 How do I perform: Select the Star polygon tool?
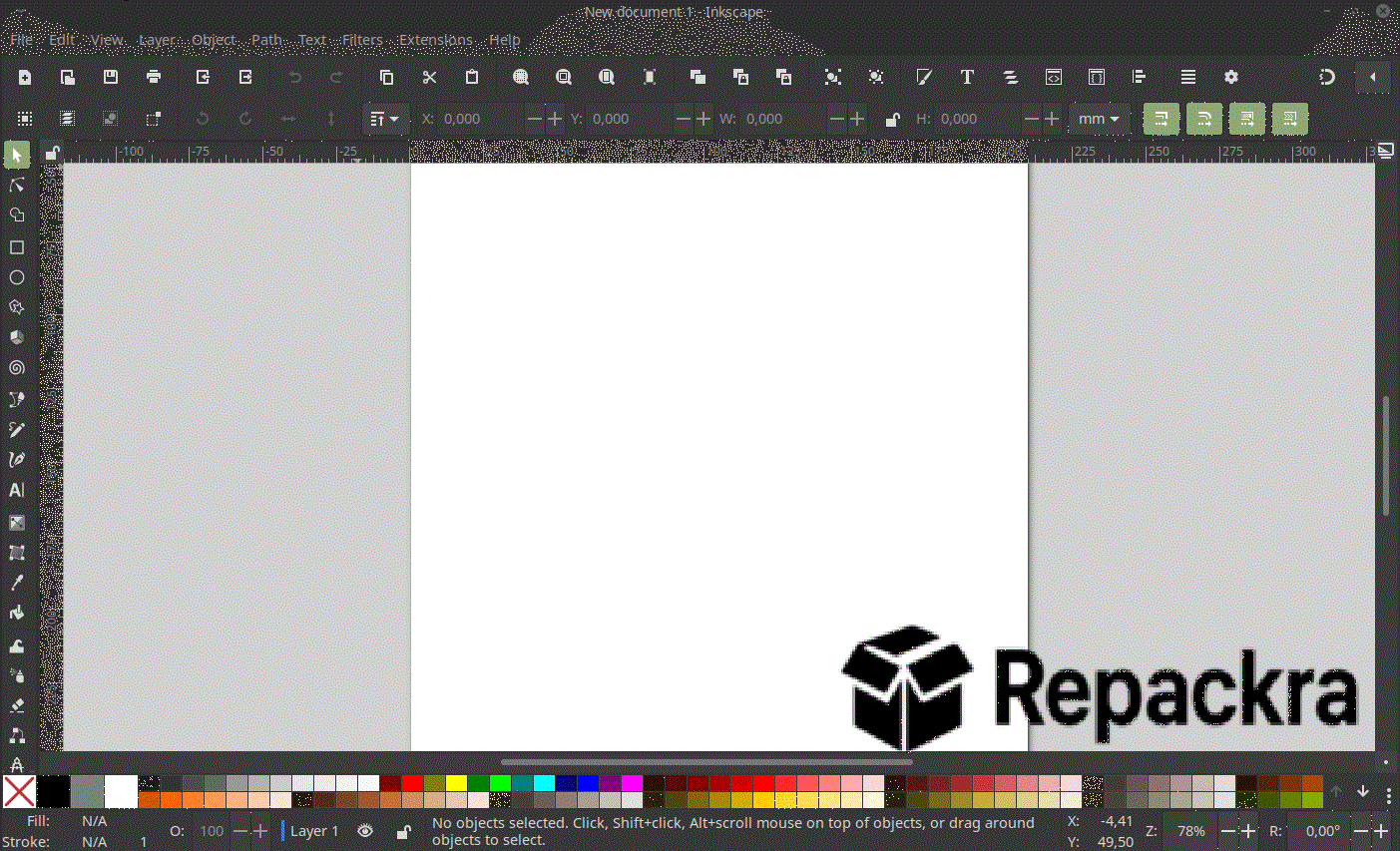(17, 307)
